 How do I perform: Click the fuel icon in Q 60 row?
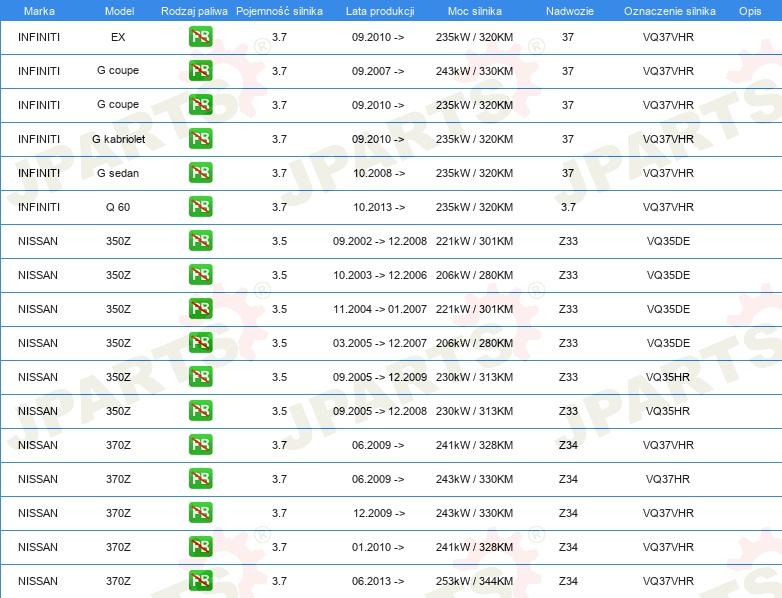(x=200, y=206)
